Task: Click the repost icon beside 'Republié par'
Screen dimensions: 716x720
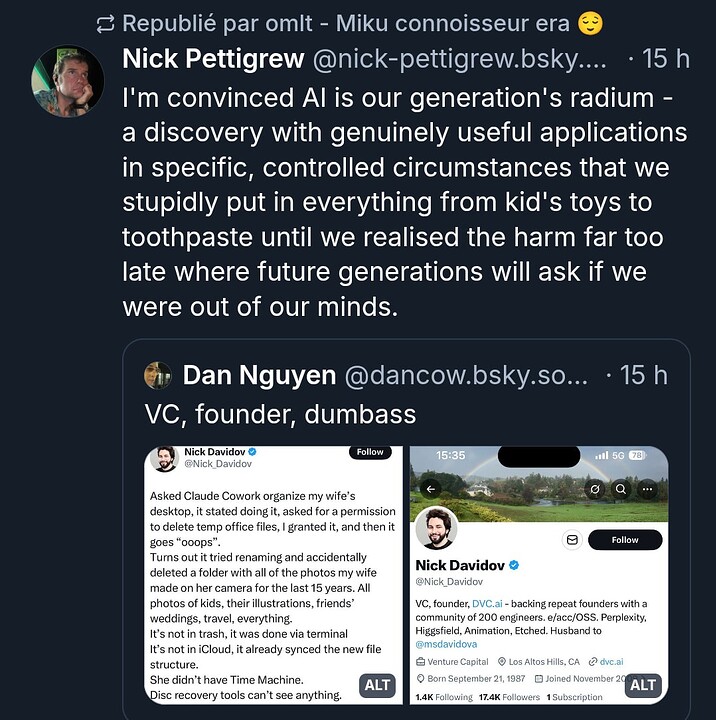Action: pos(106,23)
